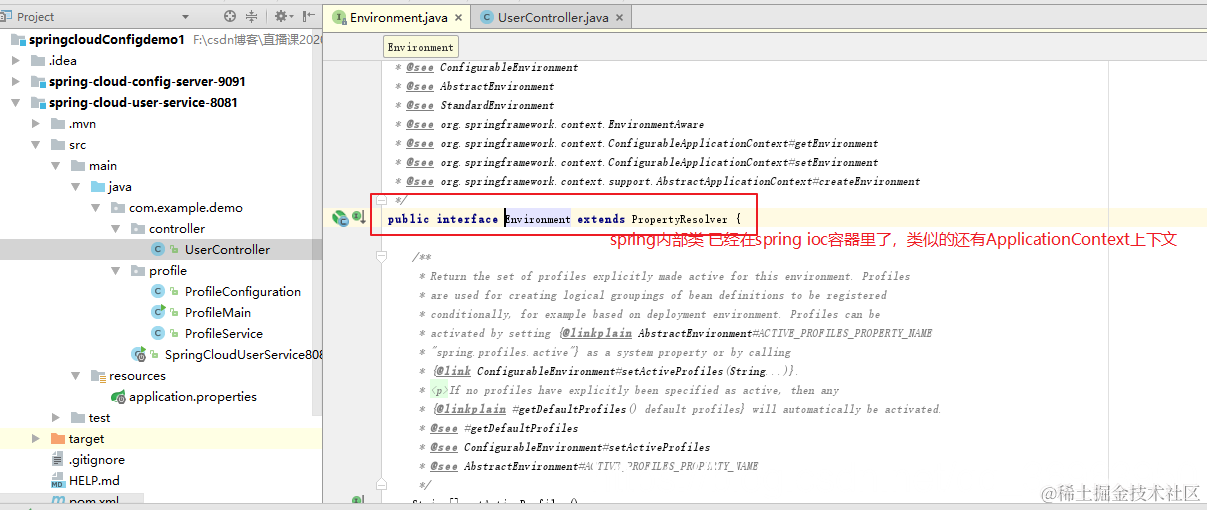Select SpringCloudUserService application class

(x=243, y=354)
